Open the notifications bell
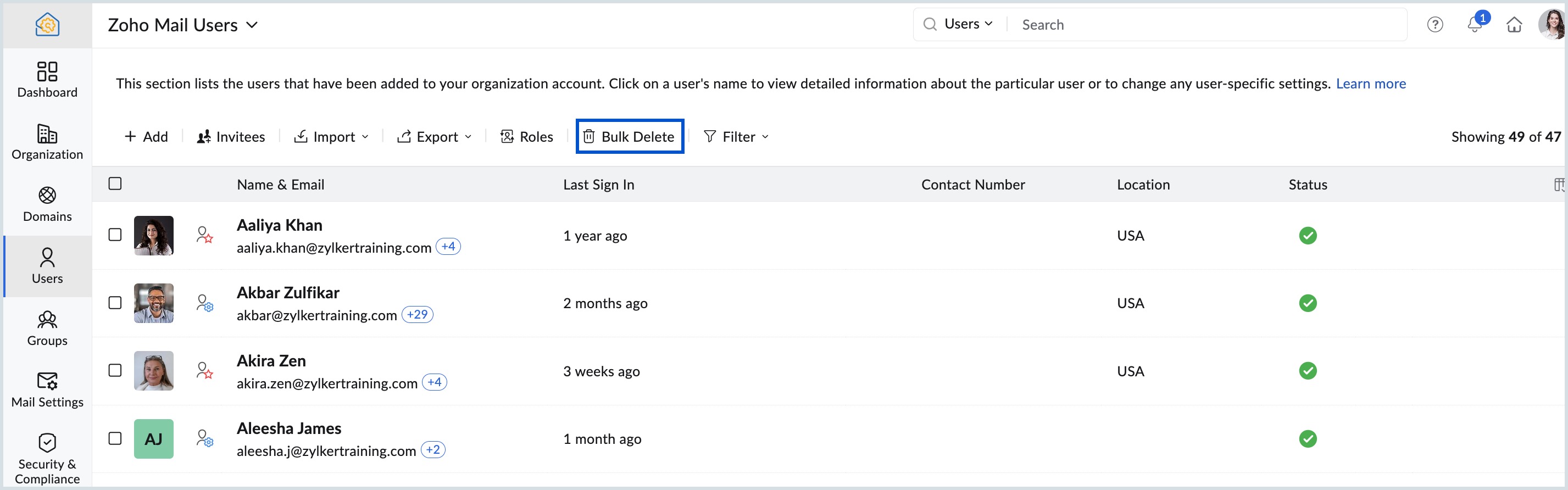The width and height of the screenshot is (1568, 490). [x=1474, y=24]
